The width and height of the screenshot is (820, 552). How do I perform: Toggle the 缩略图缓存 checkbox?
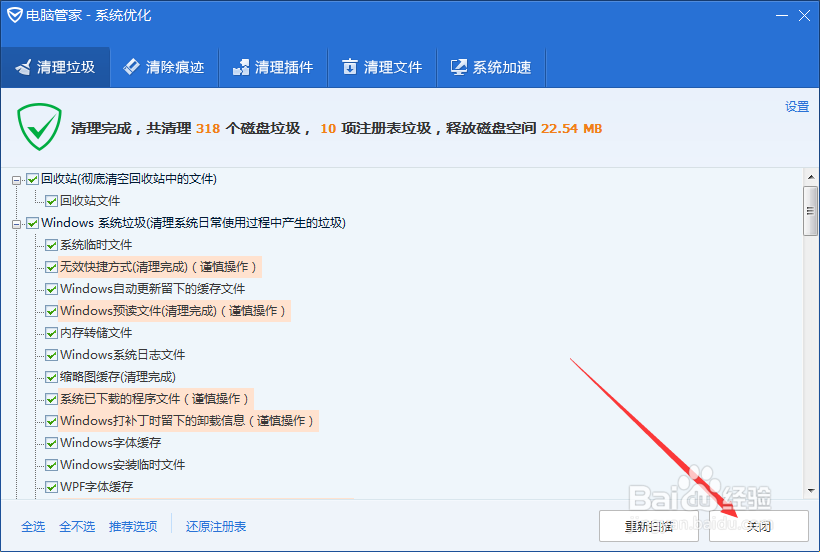[51, 377]
